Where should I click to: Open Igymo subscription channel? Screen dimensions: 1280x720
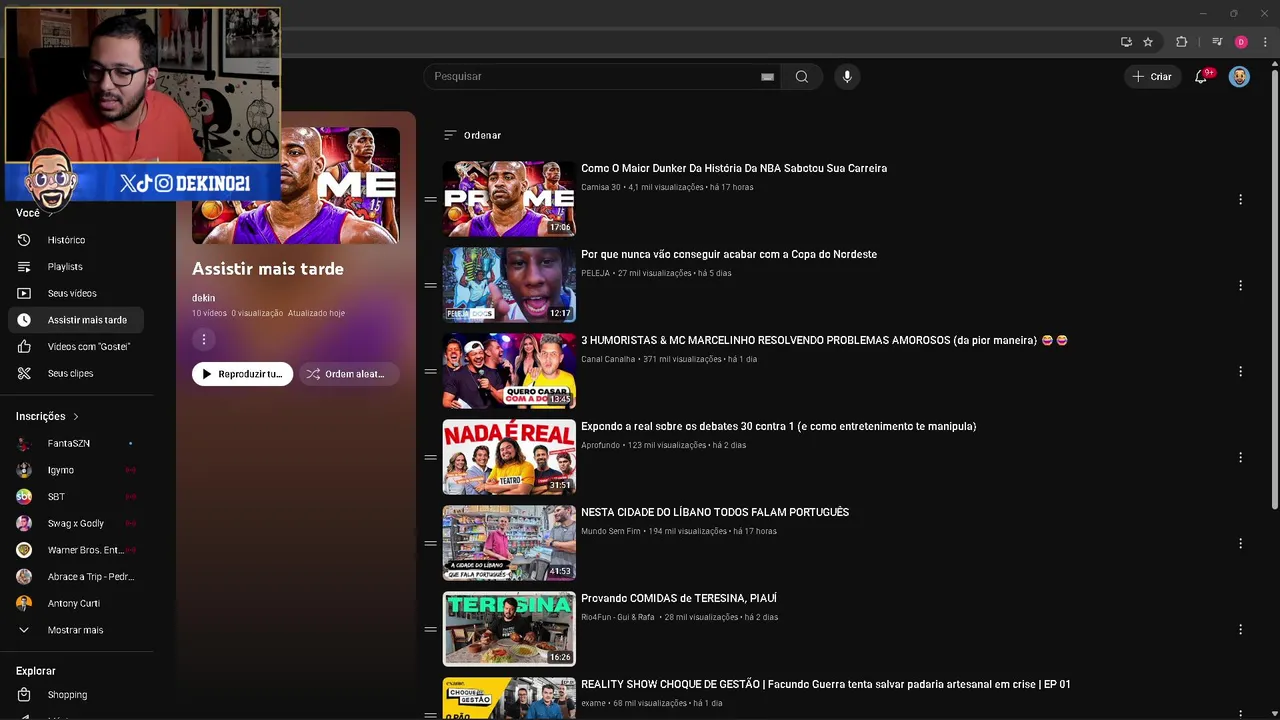tap(76, 470)
